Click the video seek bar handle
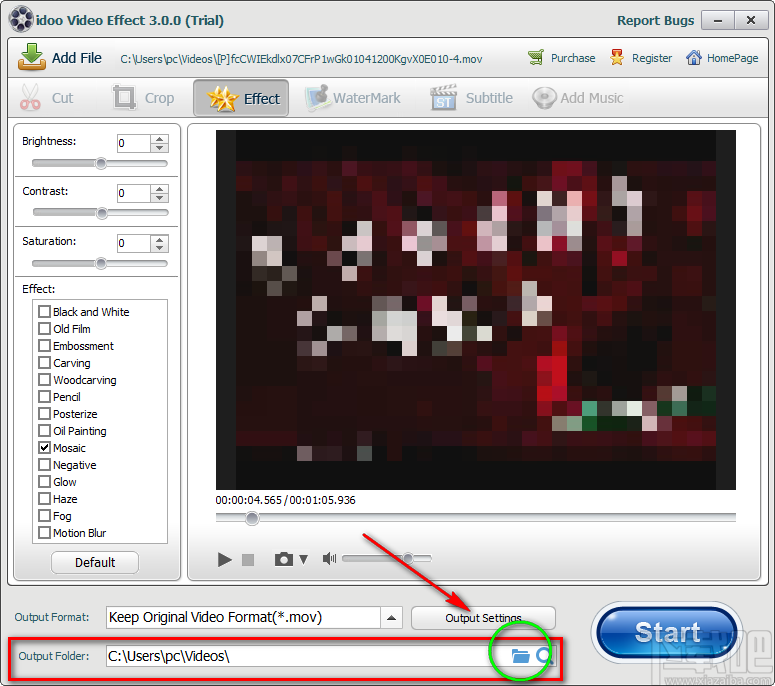The height and width of the screenshot is (686, 775). 252,518
